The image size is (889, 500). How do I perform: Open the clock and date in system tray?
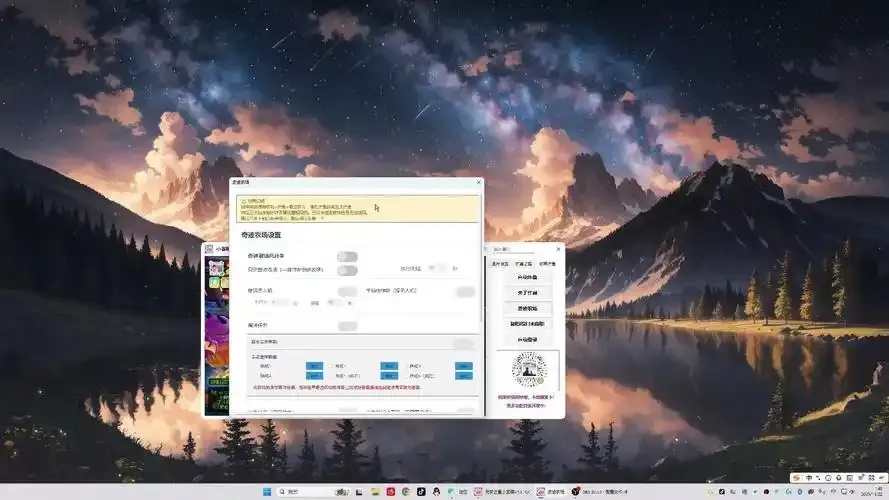click(871, 491)
